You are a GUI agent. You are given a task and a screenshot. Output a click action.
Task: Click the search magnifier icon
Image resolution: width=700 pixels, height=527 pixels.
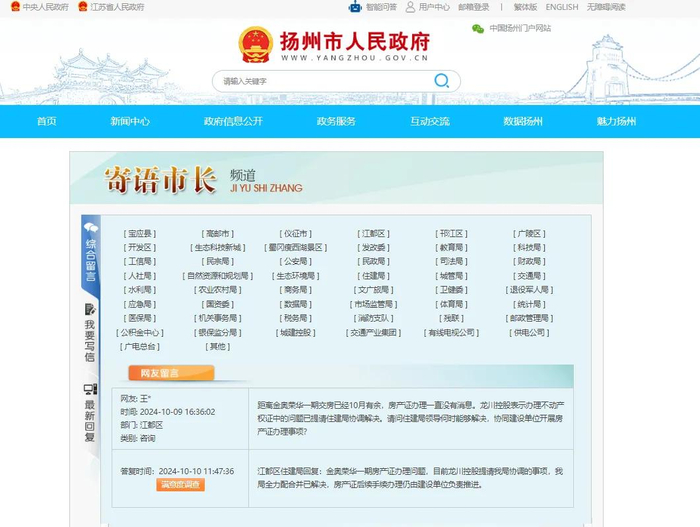[442, 81]
